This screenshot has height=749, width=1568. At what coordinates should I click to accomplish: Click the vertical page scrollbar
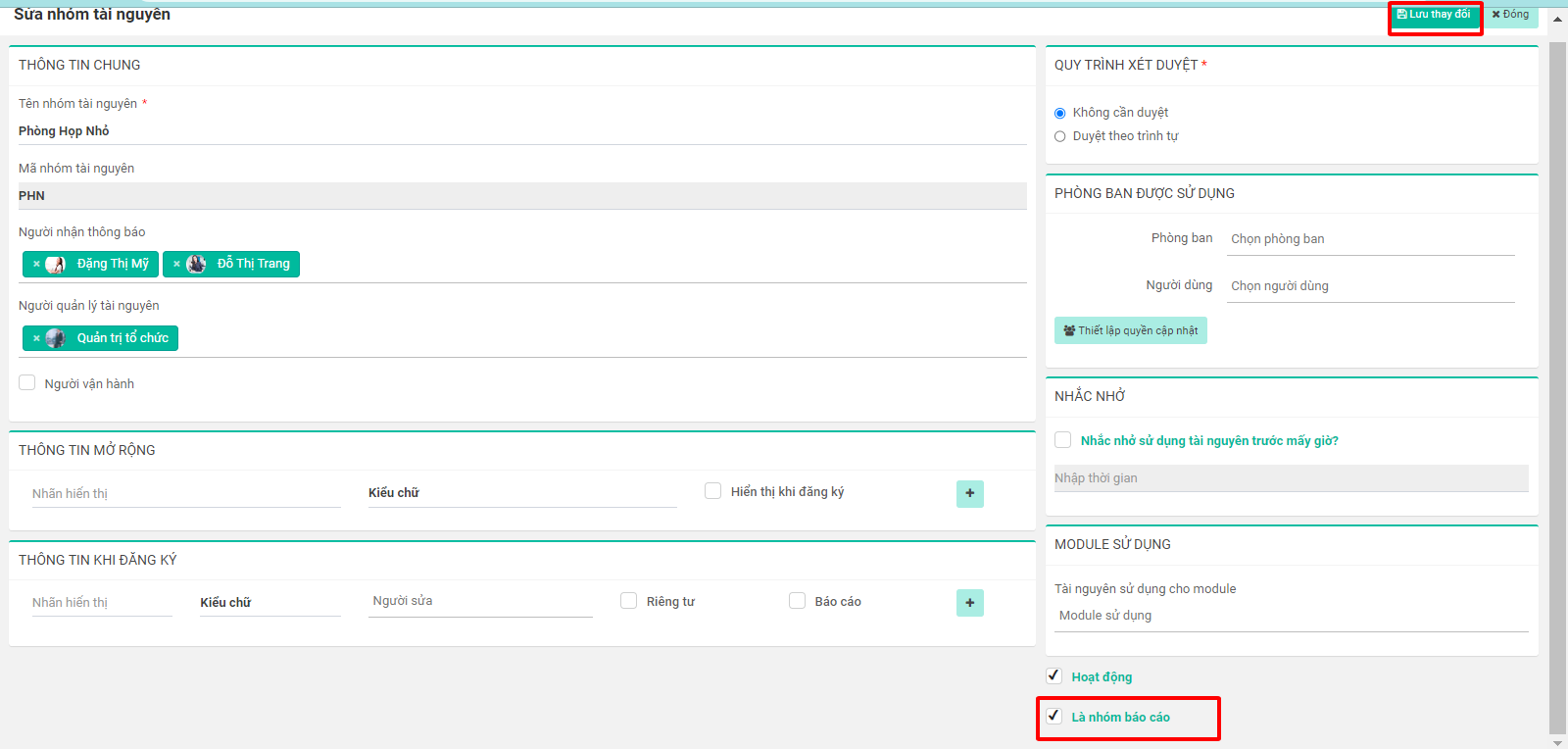coord(1557,392)
